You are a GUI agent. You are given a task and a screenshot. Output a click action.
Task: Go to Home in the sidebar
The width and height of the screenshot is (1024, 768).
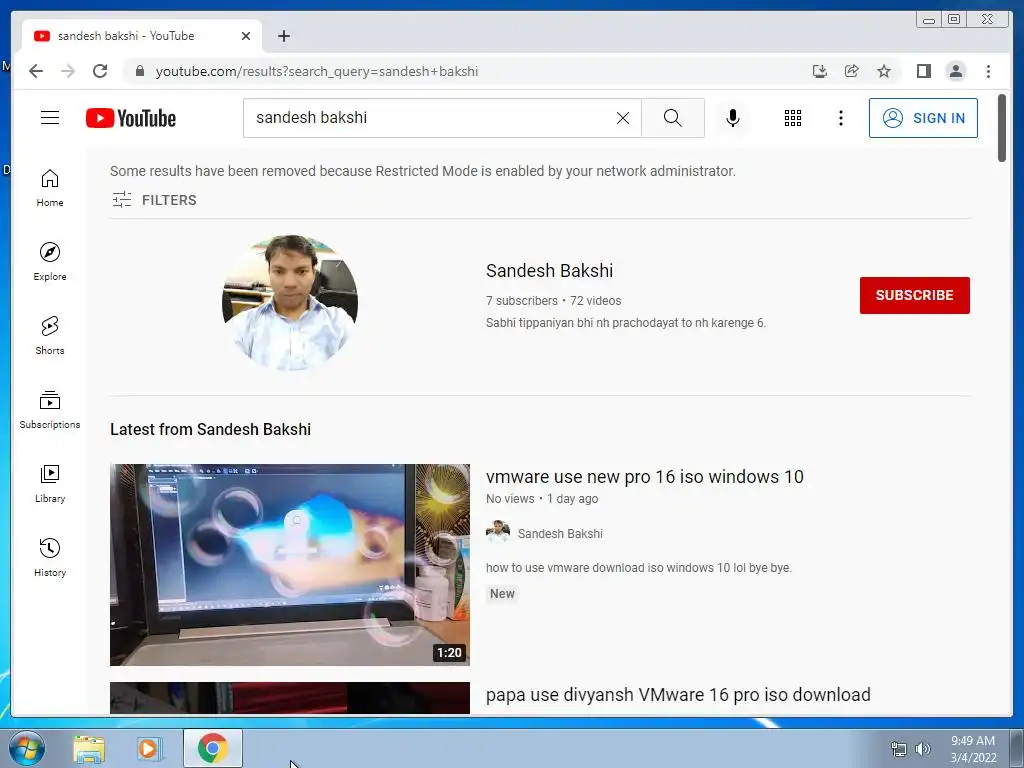point(50,188)
